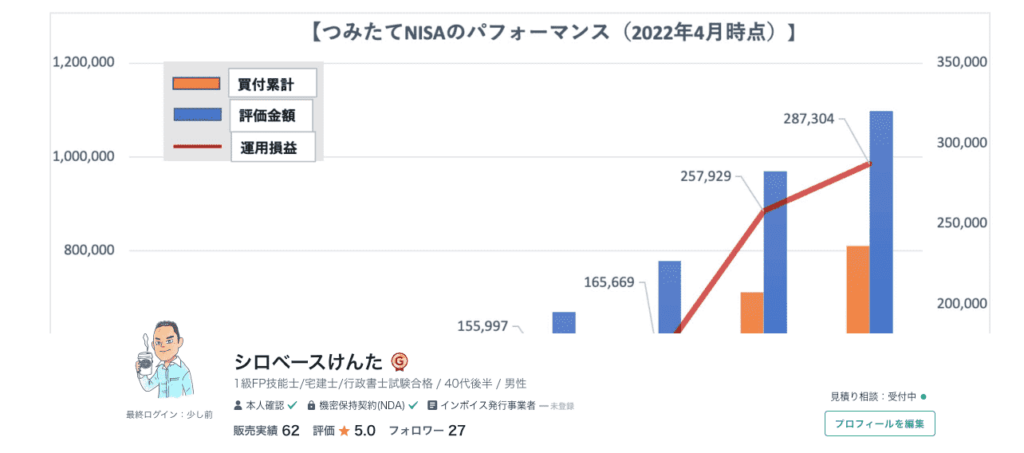Open the フォロワー 27 followers link
The height and width of the screenshot is (453, 1024).
[427, 431]
